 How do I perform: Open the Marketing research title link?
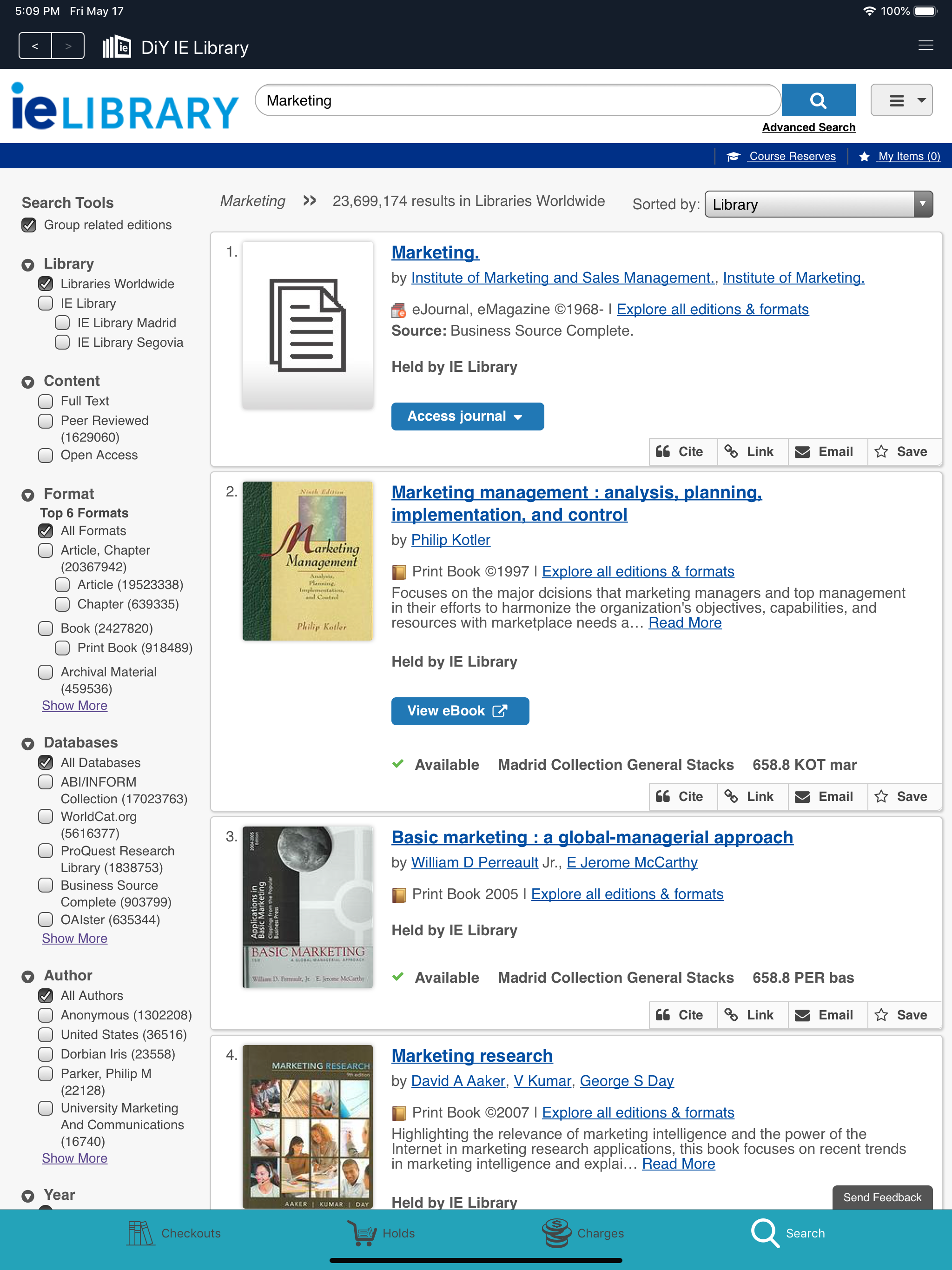tap(472, 1056)
